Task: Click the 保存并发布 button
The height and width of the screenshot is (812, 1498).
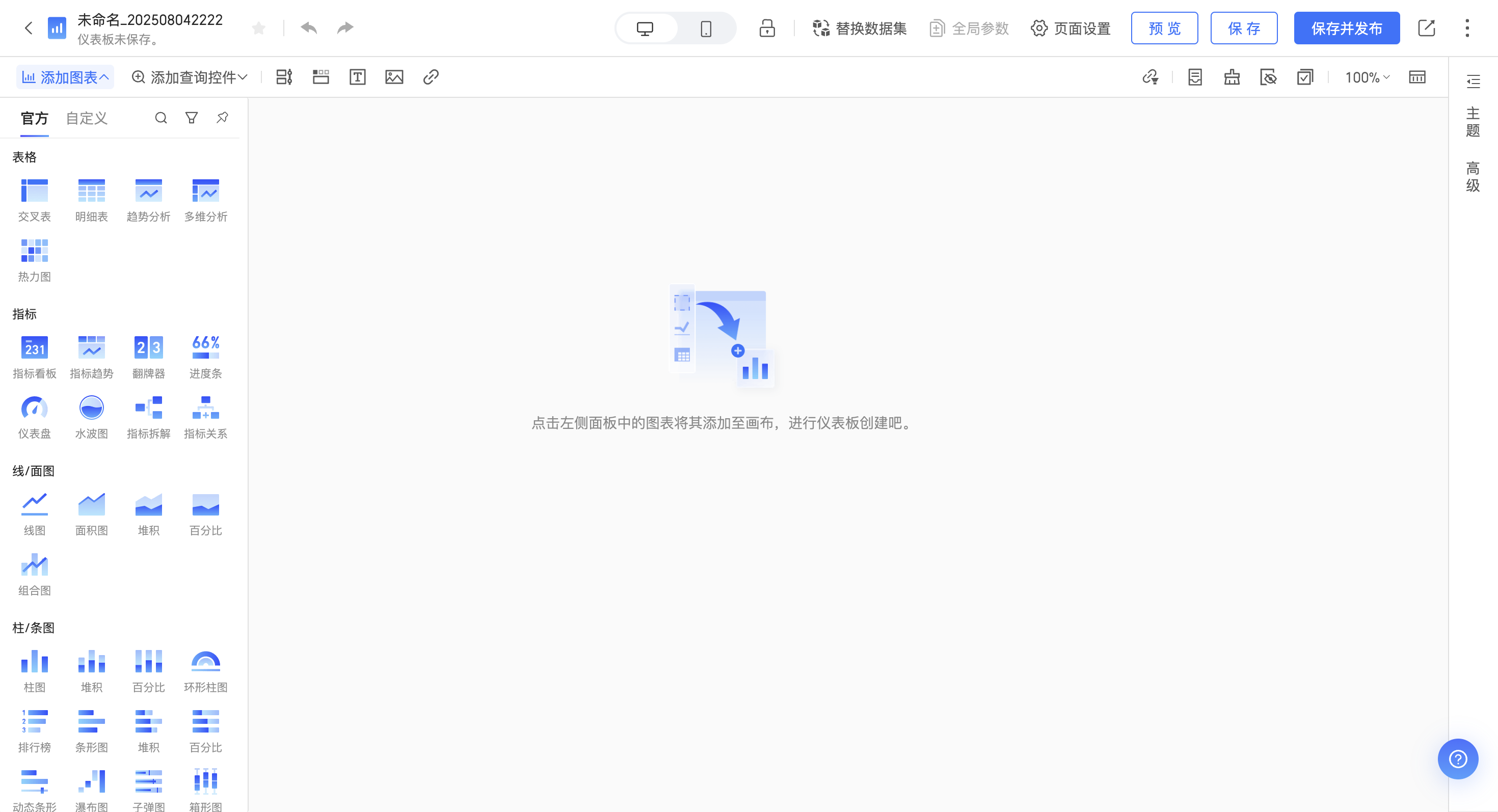Action: (1347, 28)
